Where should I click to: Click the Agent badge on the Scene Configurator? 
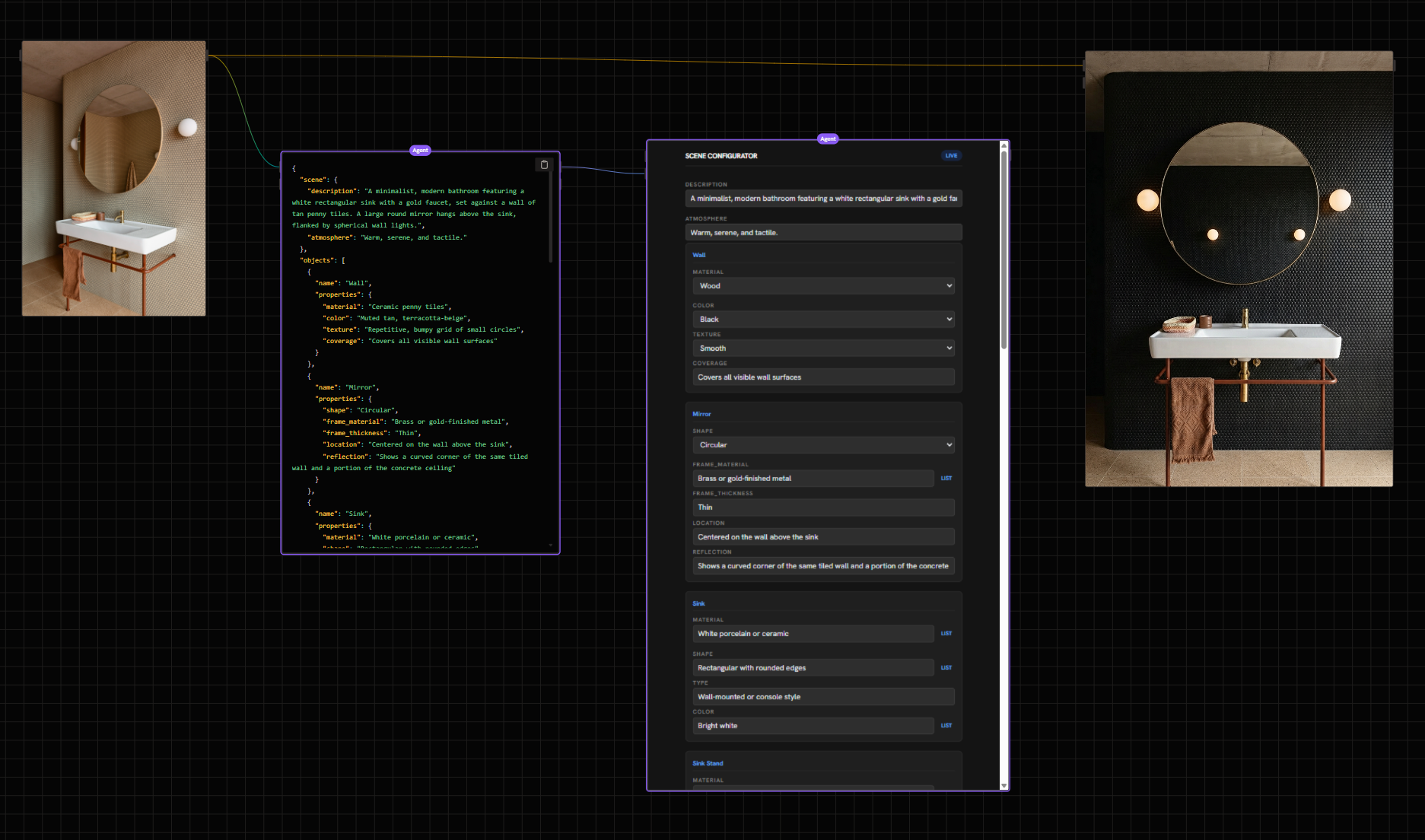coord(828,138)
